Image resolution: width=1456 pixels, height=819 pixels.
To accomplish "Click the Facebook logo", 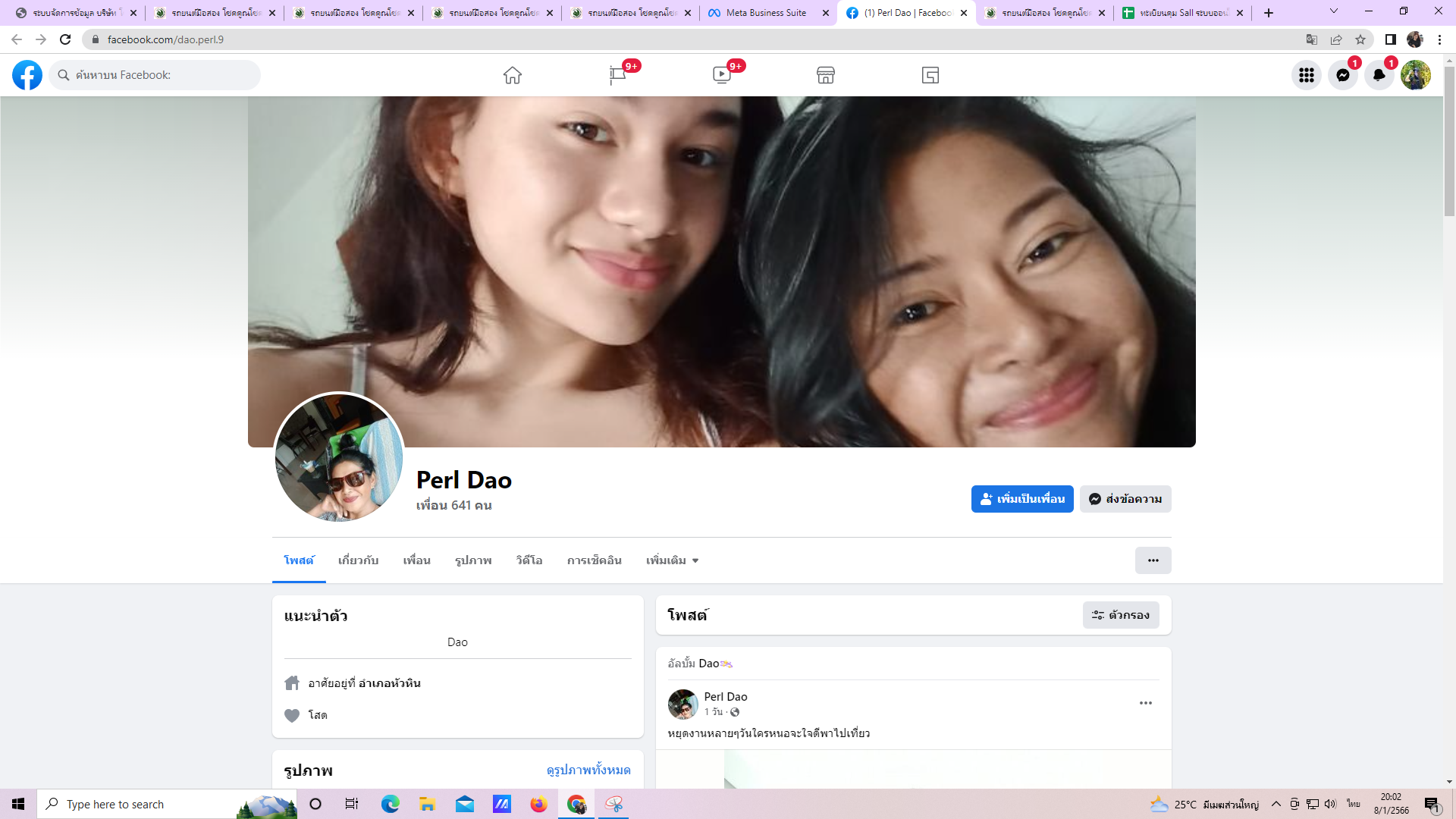I will click(x=27, y=75).
